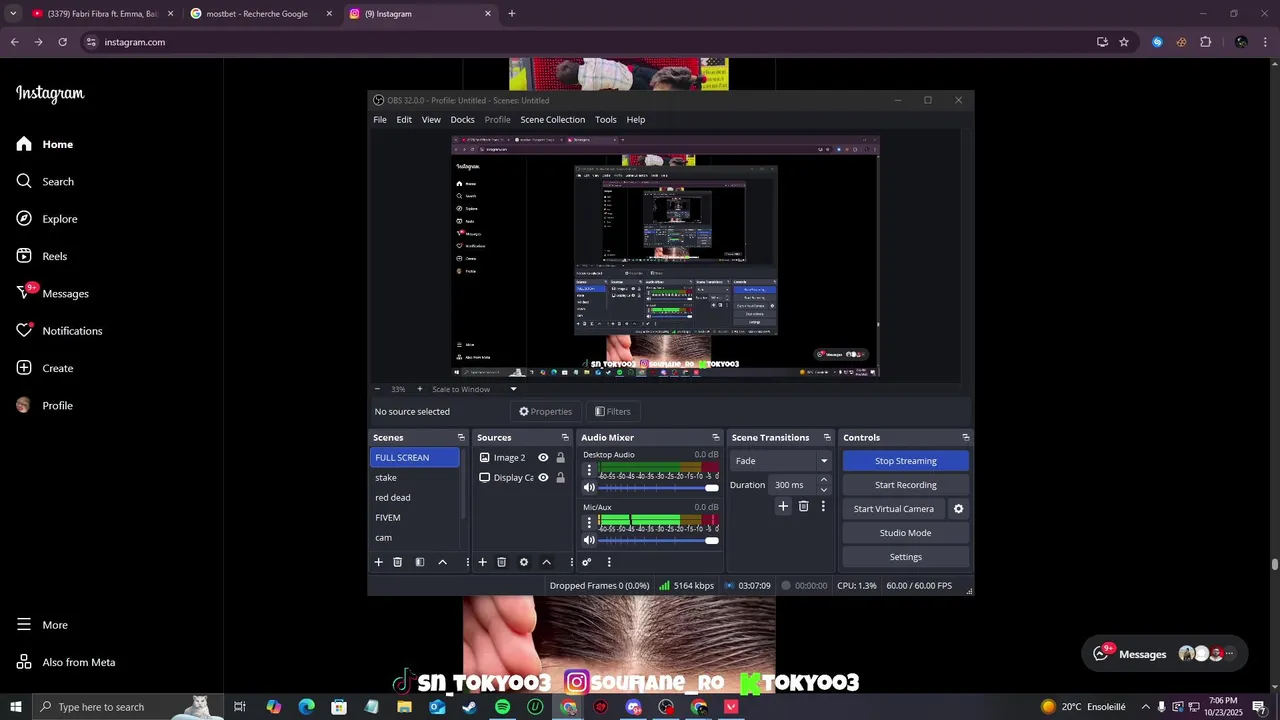Move scene up in the Scenes list
The width and height of the screenshot is (1280, 720).
[x=442, y=562]
